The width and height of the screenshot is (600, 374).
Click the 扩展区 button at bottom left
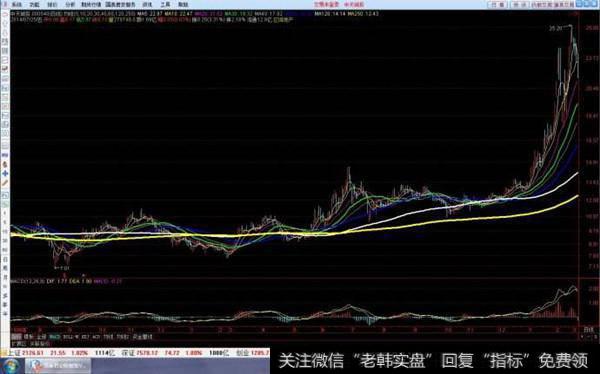point(18,344)
